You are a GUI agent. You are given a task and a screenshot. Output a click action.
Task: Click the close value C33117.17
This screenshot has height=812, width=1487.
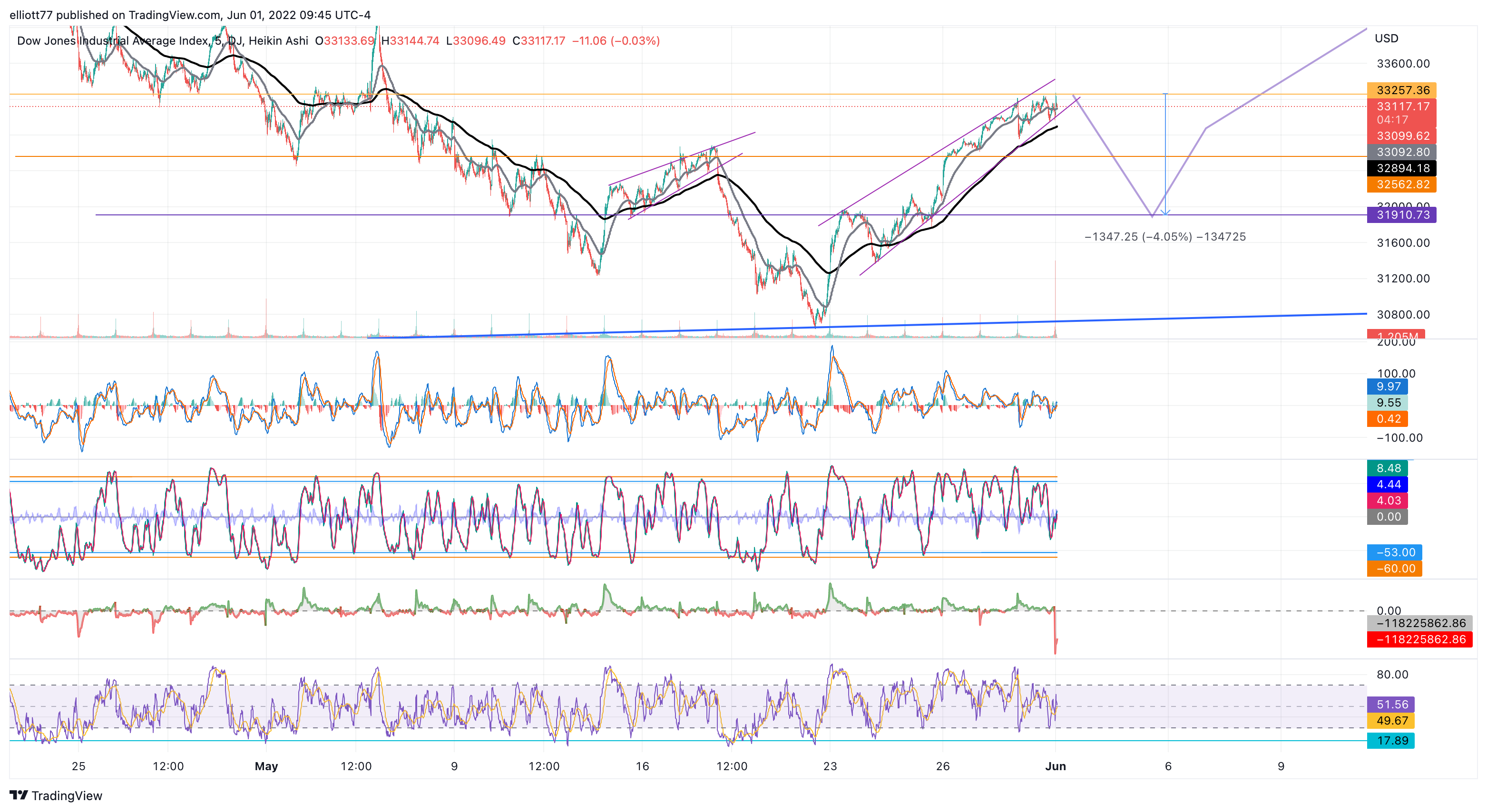(x=538, y=40)
